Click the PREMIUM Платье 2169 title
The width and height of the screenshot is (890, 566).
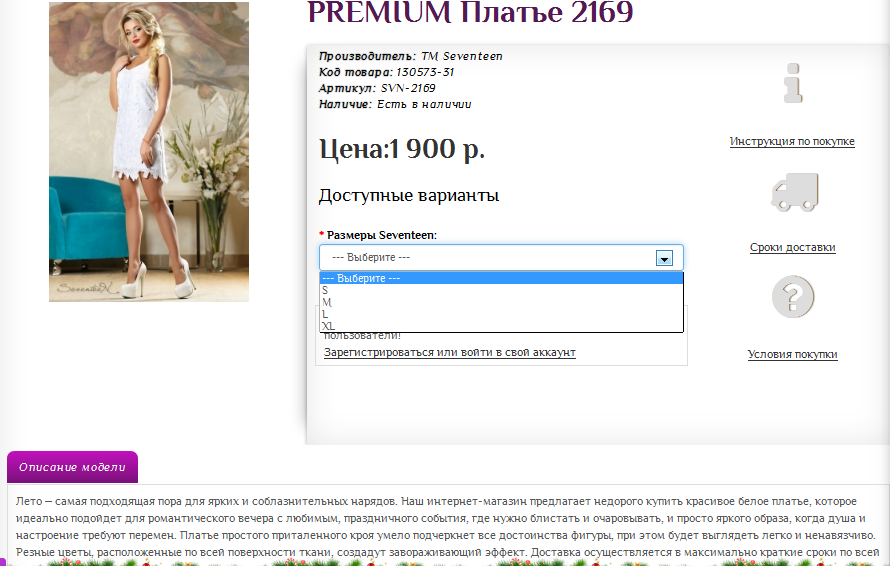click(470, 12)
